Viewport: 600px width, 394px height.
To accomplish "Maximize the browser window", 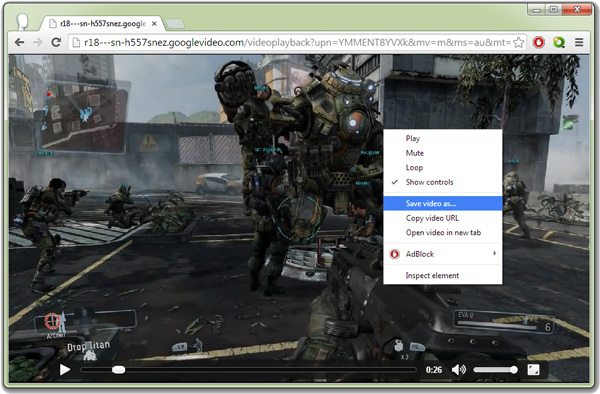I will click(x=553, y=10).
